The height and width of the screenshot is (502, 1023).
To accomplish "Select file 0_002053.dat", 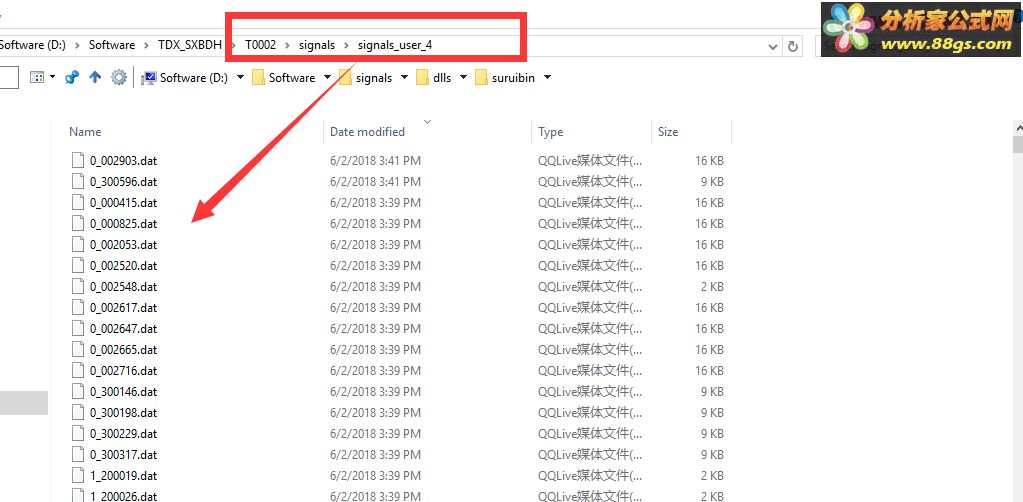I will tap(123, 245).
